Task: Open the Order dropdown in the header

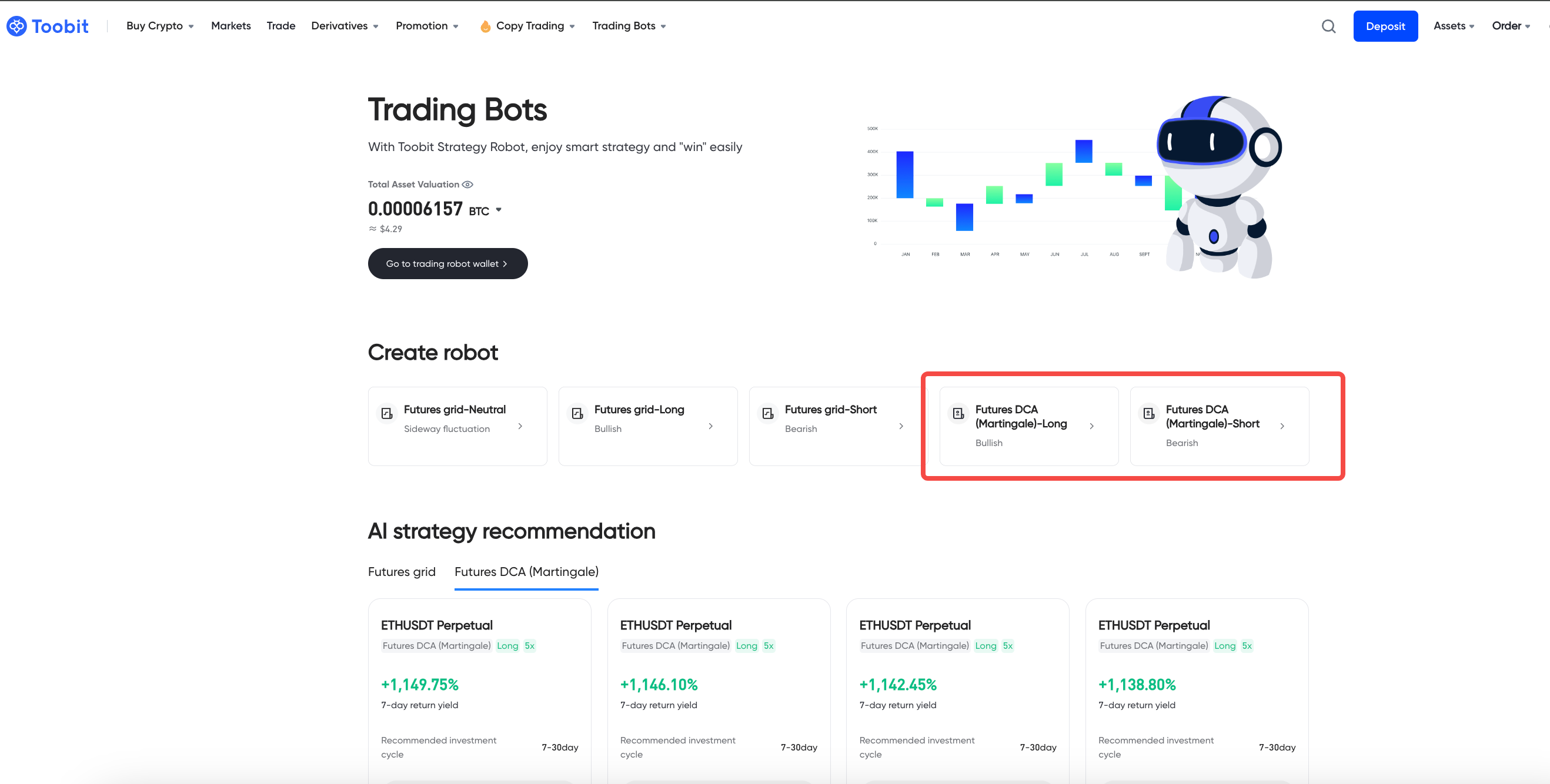Action: (x=1510, y=26)
